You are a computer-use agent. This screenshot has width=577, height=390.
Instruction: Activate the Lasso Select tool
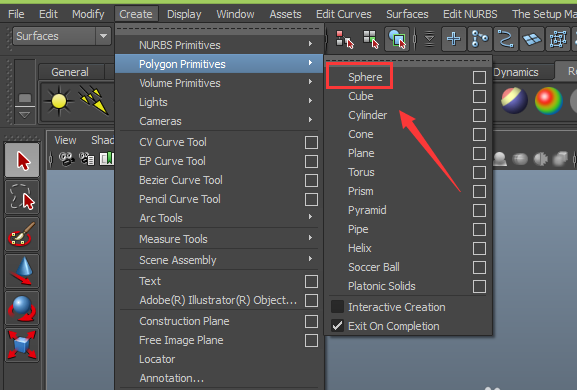click(x=22, y=198)
